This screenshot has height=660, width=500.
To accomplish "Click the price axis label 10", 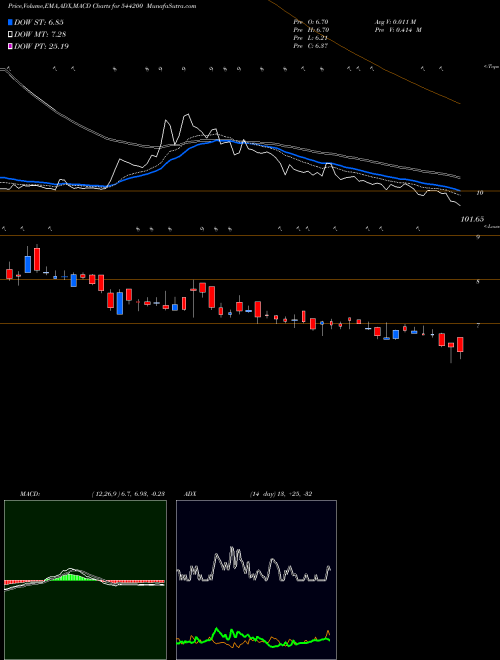I will [x=479, y=193].
